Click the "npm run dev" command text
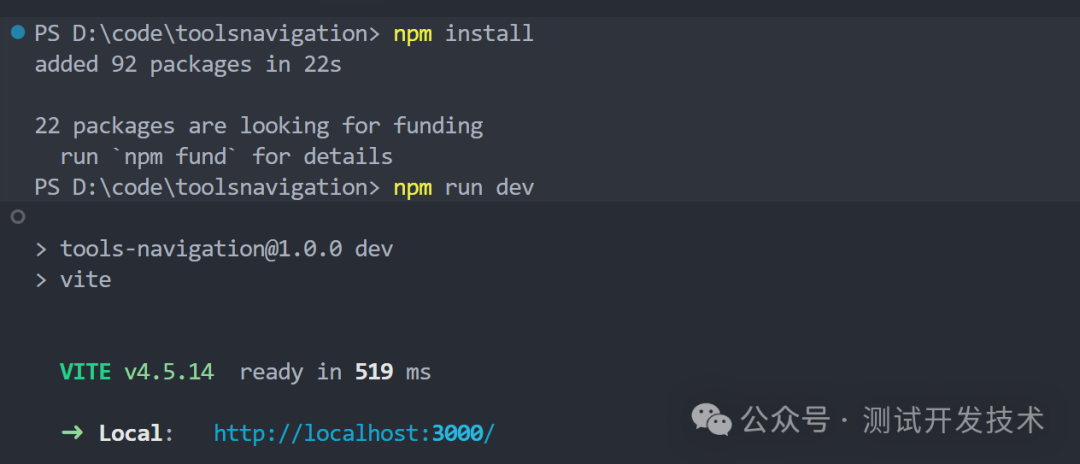 tap(463, 187)
